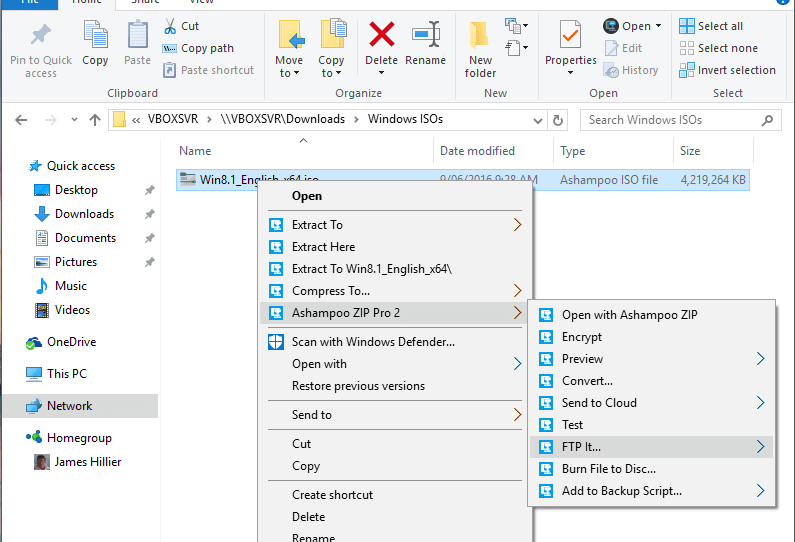This screenshot has height=542, width=795.
Task: Choose Delete in the context menu
Action: (395, 517)
